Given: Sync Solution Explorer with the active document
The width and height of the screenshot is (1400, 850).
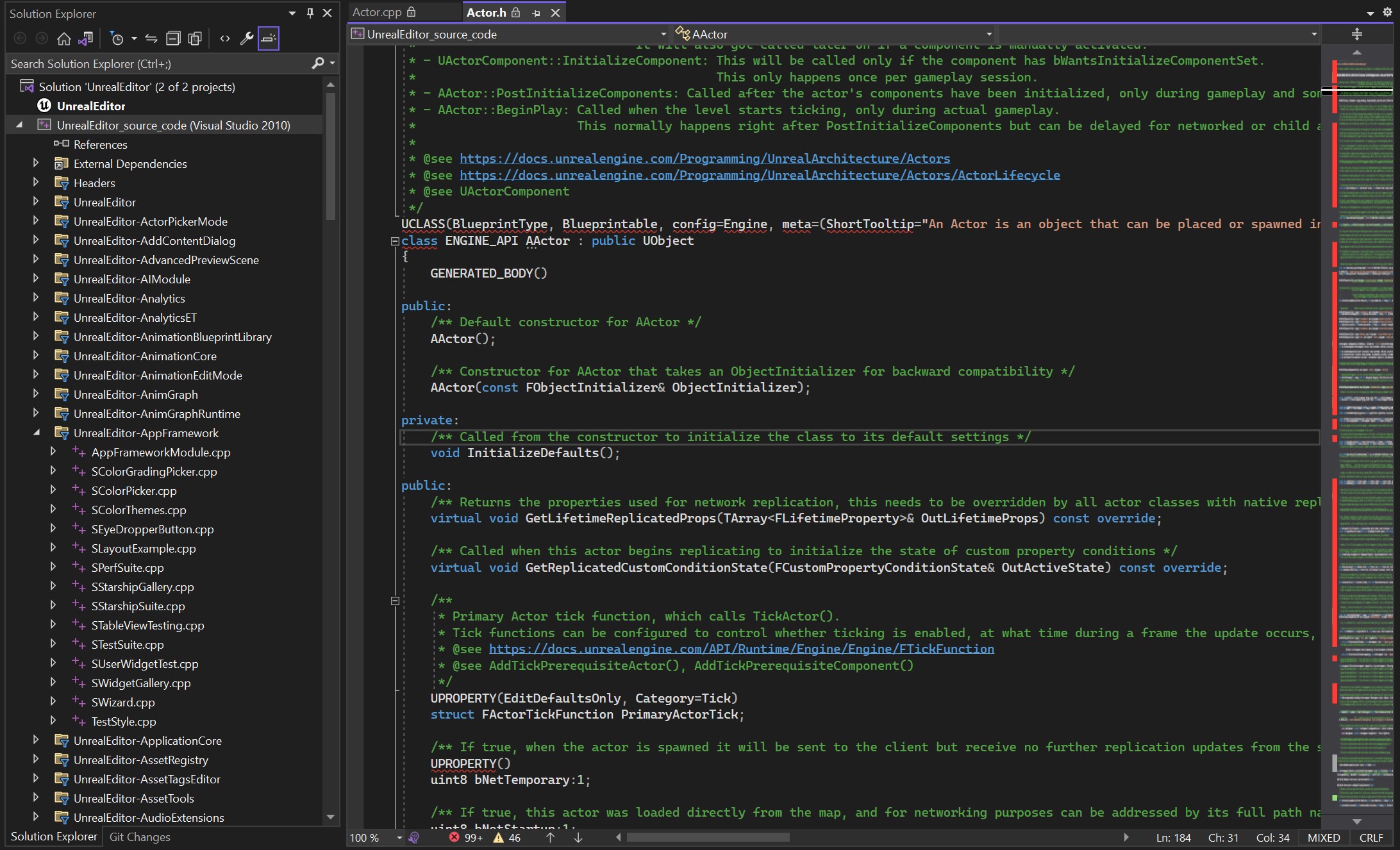Looking at the screenshot, I should (86, 38).
